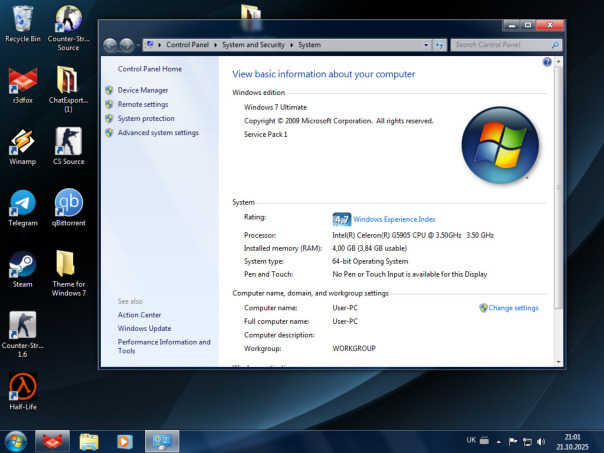Open Remote settings link
The image size is (604, 453).
142,104
